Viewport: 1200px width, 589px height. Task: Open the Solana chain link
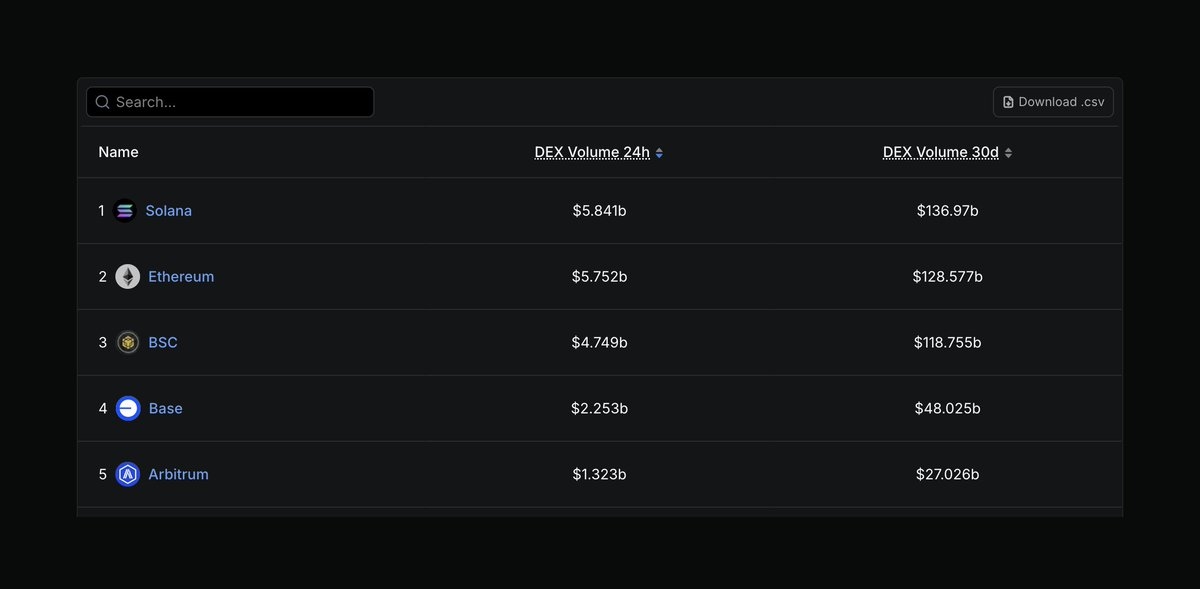[168, 211]
